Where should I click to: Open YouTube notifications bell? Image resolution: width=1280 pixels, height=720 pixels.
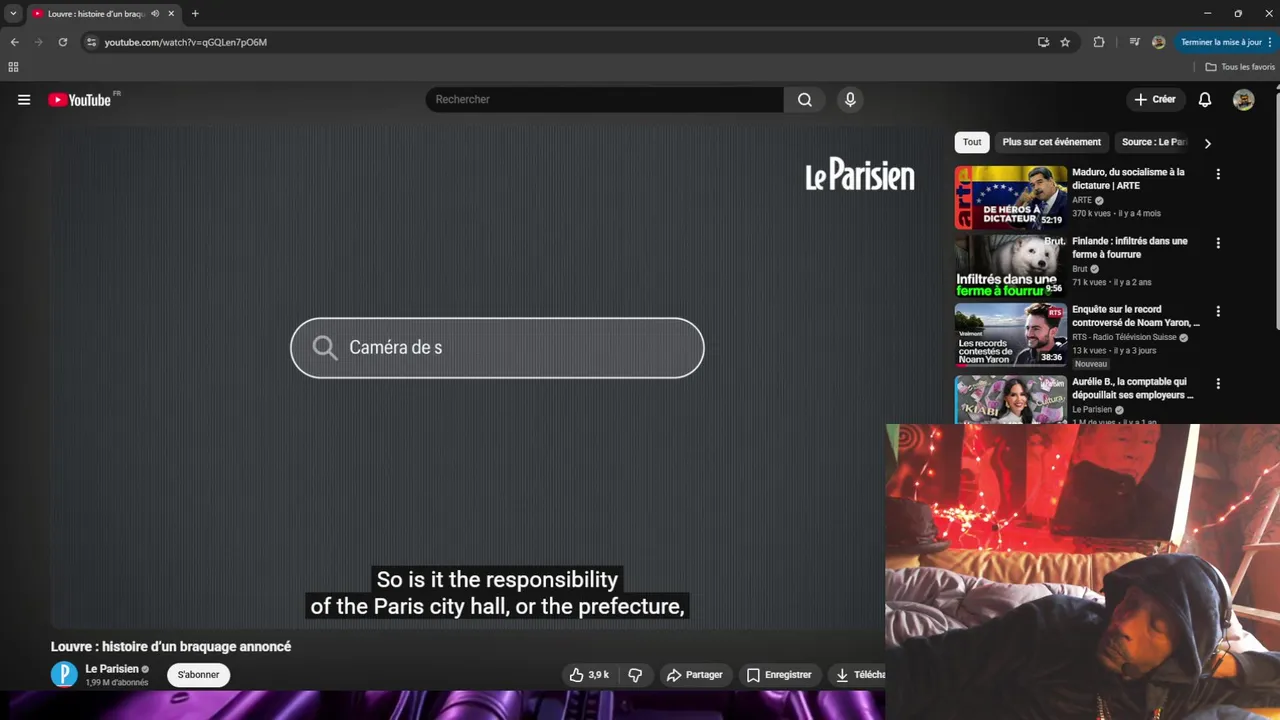pyautogui.click(x=1205, y=99)
